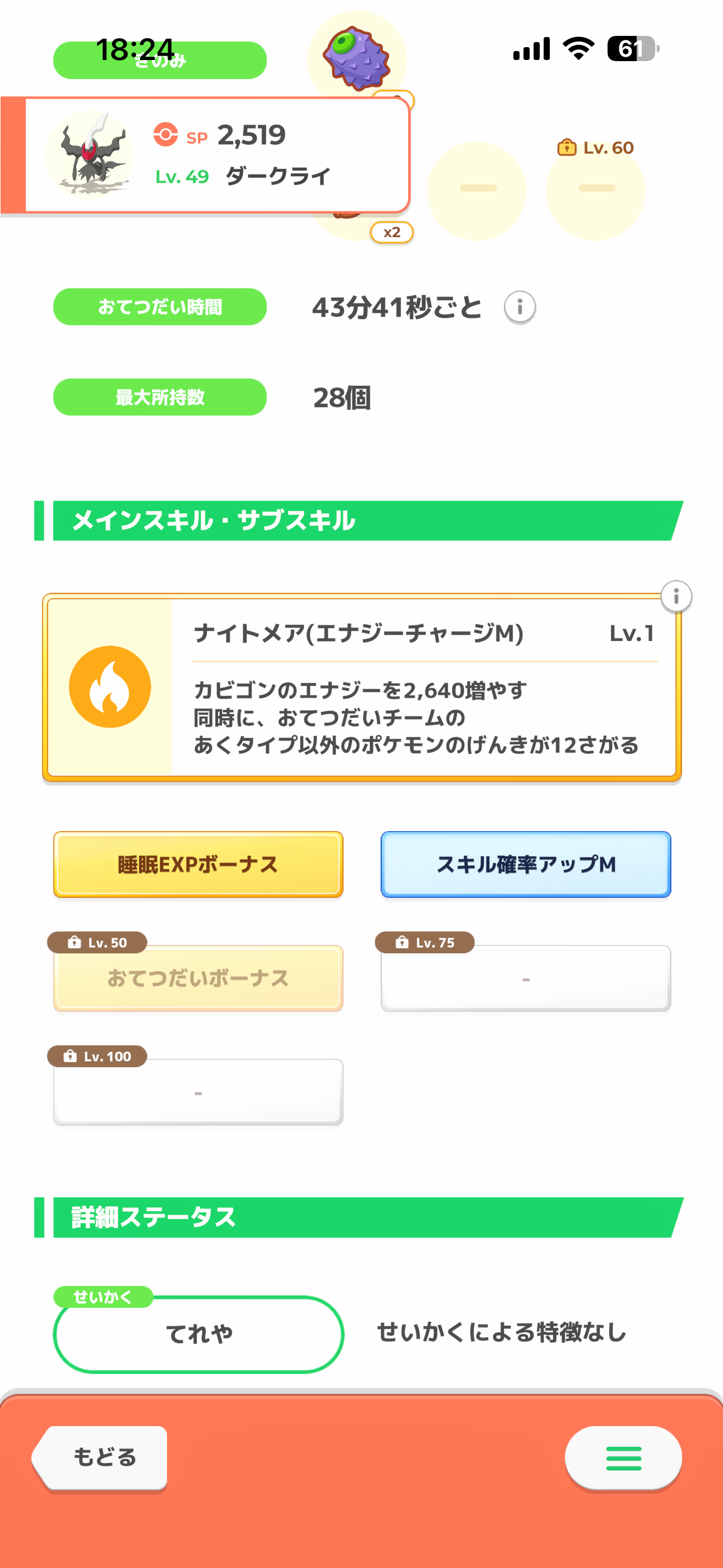This screenshot has width=723, height=1568.
Task: Open info icon beside helping time
Action: click(519, 307)
